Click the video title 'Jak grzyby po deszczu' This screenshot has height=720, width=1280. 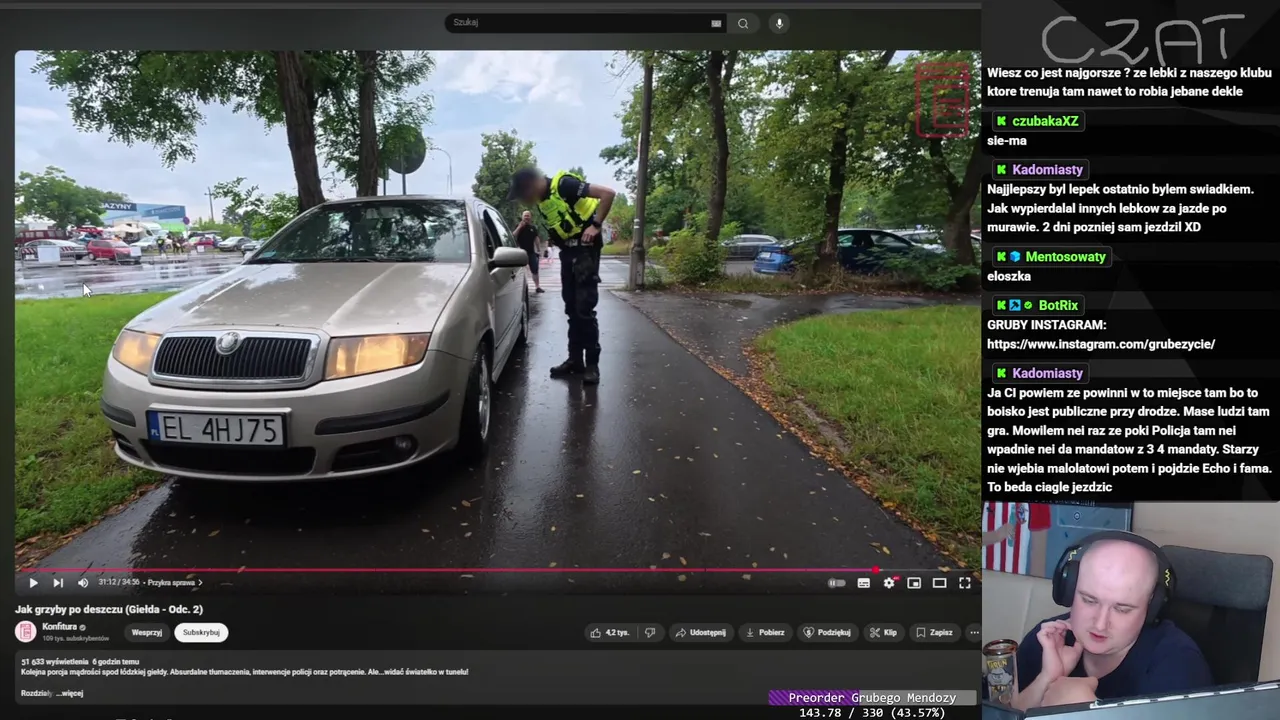click(109, 609)
